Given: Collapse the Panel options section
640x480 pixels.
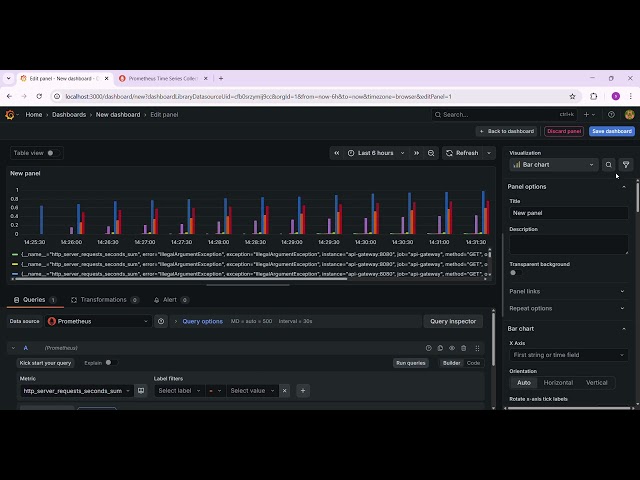Looking at the screenshot, I should 624,187.
